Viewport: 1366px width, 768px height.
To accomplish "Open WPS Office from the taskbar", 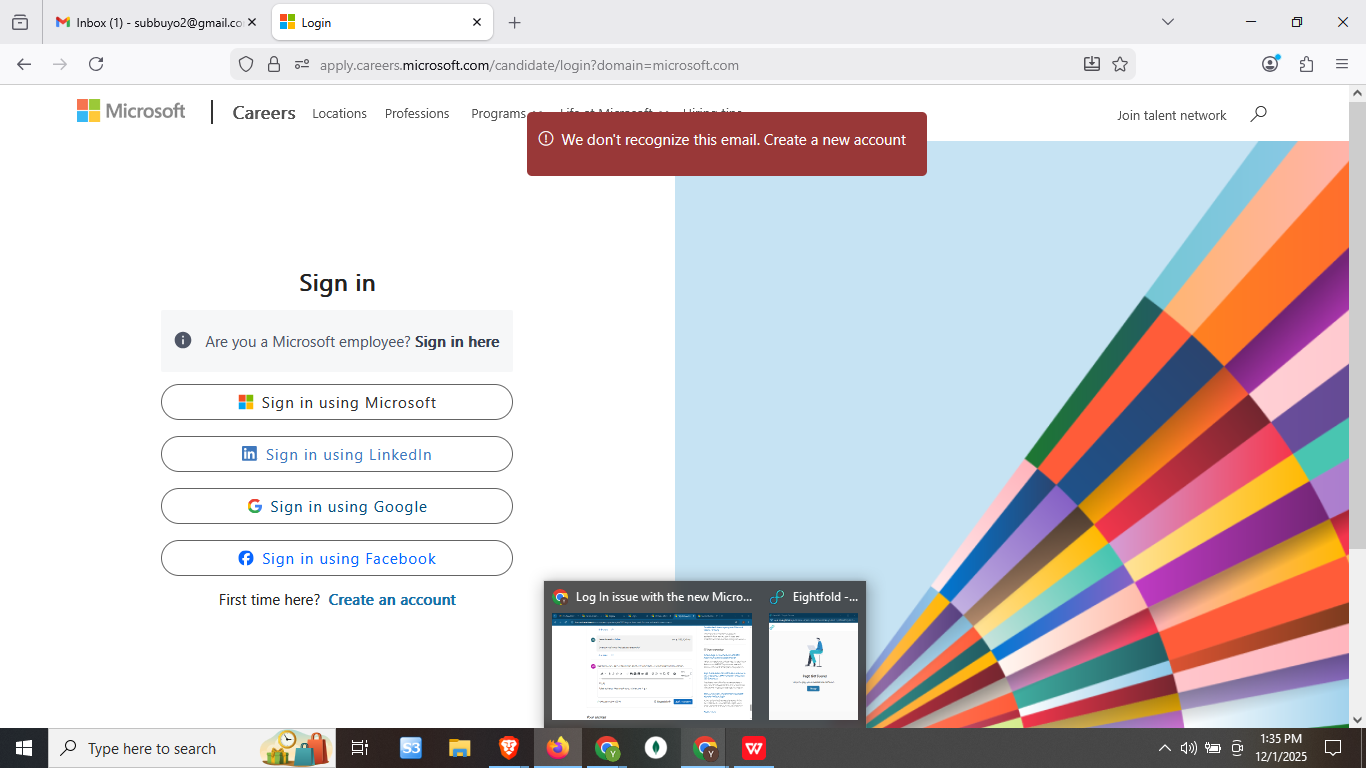I will (753, 747).
